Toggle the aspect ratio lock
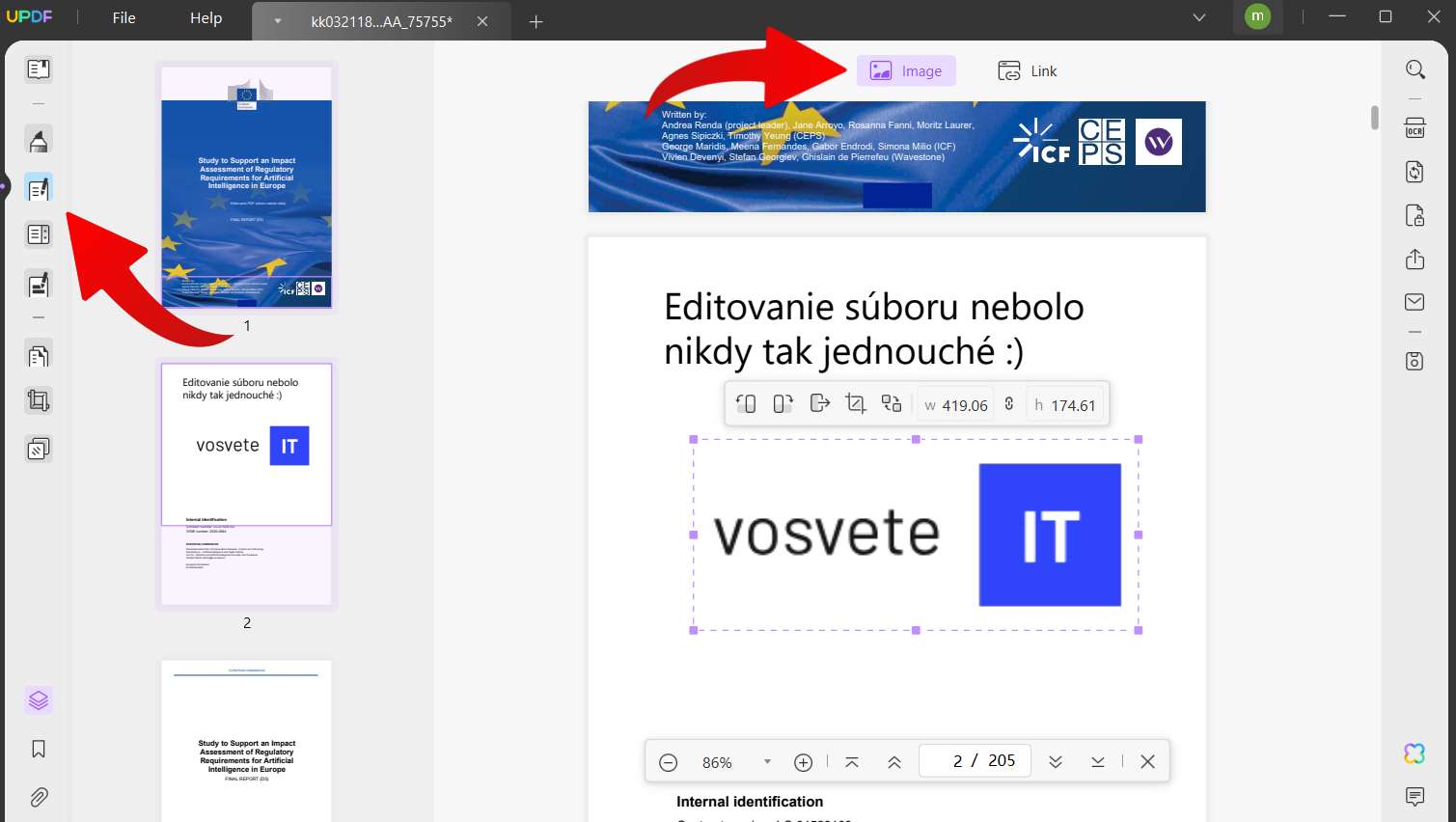This screenshot has width=1456, height=822. [x=1009, y=403]
